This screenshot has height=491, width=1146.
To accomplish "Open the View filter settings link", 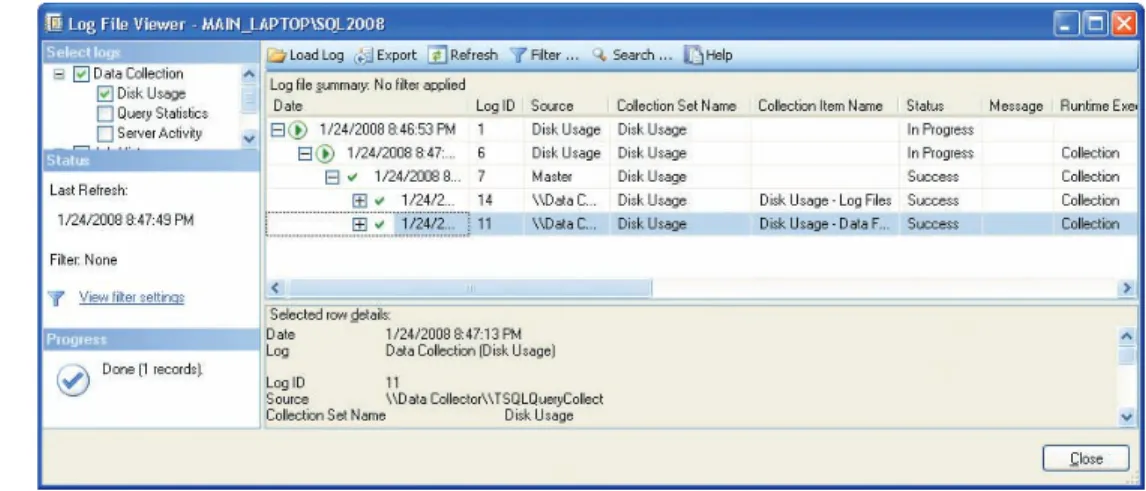I will (132, 297).
